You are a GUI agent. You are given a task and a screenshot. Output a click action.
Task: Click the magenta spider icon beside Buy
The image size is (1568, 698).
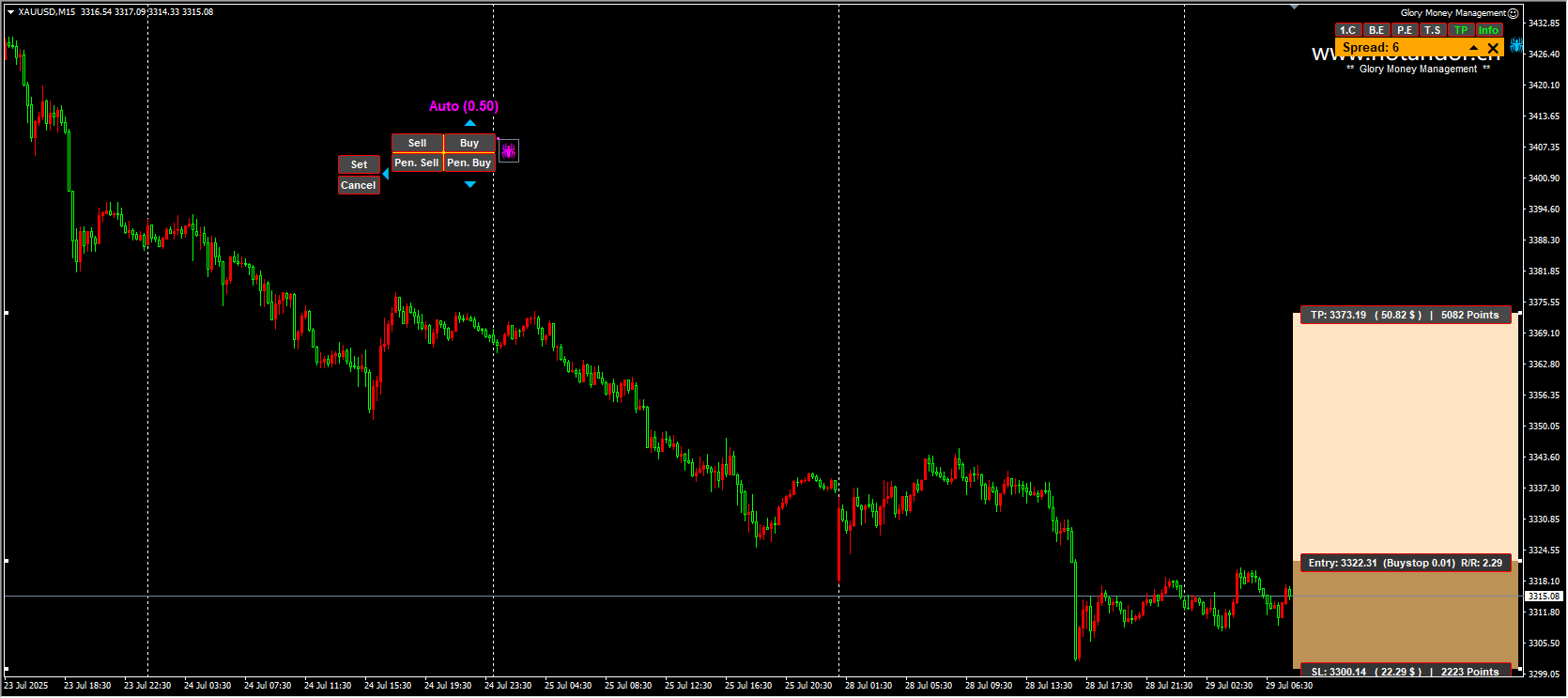[x=508, y=150]
